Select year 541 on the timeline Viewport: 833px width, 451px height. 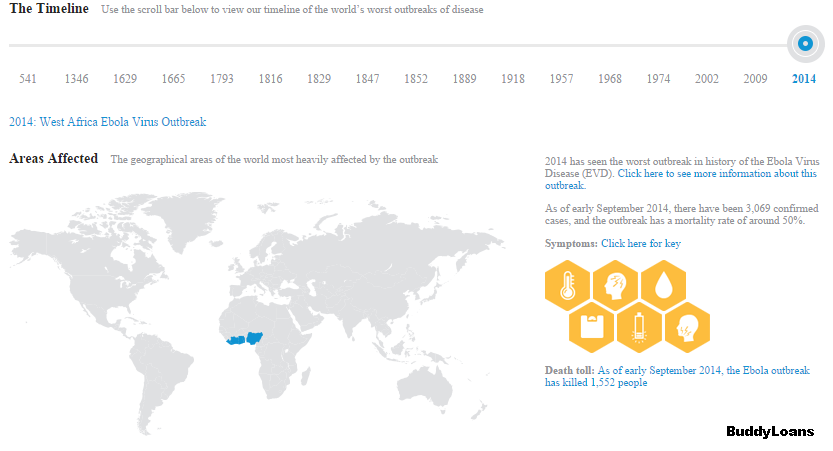tap(28, 79)
